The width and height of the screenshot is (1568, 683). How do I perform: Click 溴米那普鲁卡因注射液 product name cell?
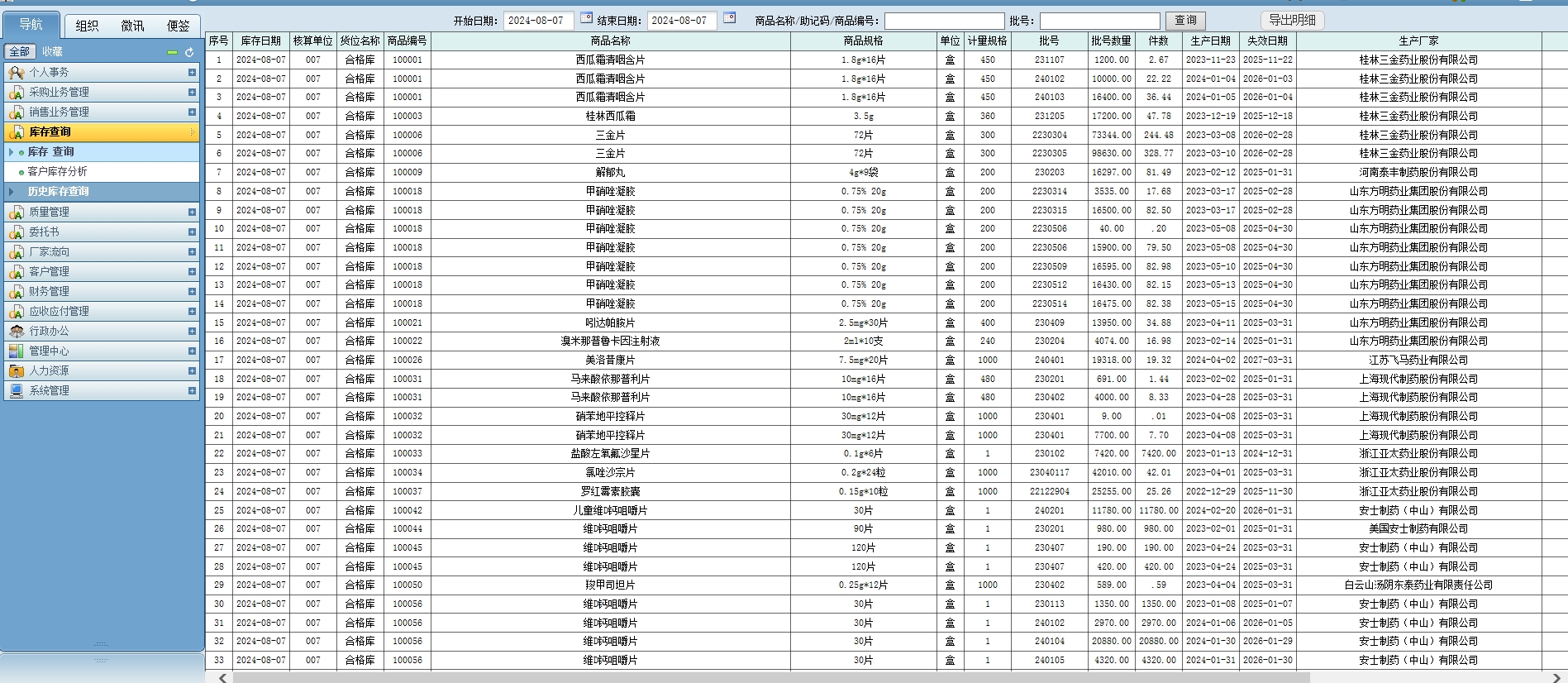[x=610, y=341]
